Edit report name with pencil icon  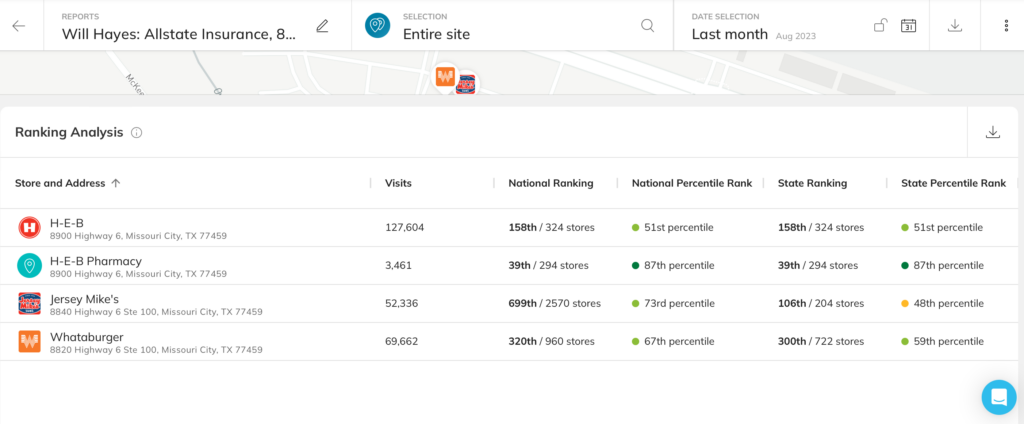[x=322, y=25]
